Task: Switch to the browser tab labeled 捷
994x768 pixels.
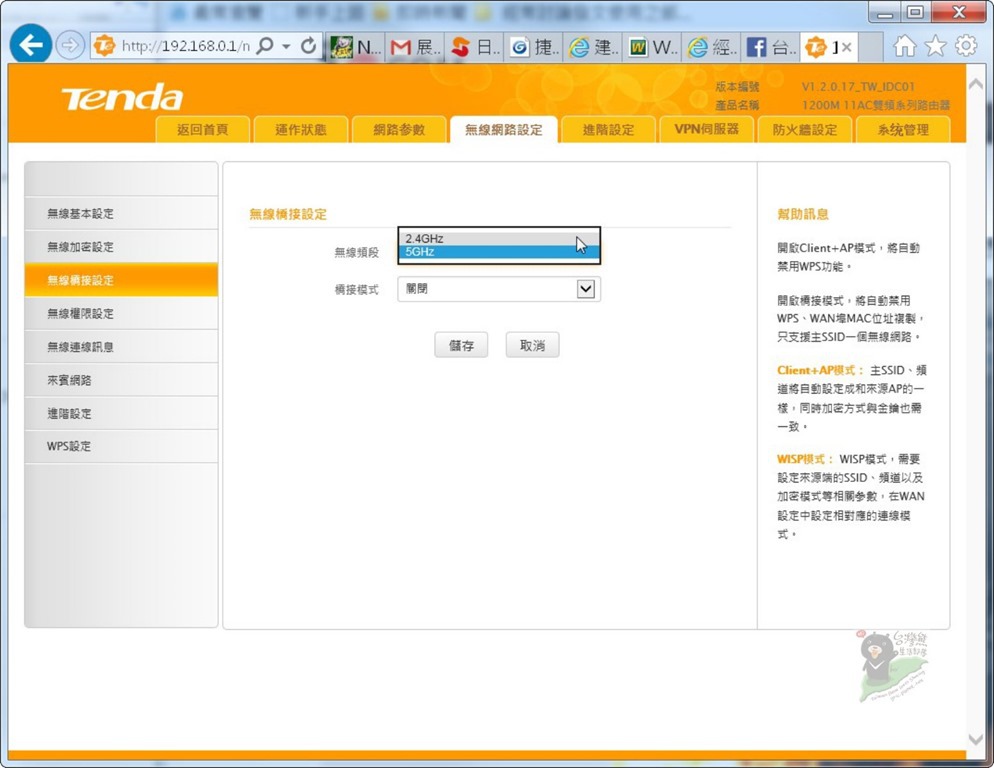Action: 534,47
